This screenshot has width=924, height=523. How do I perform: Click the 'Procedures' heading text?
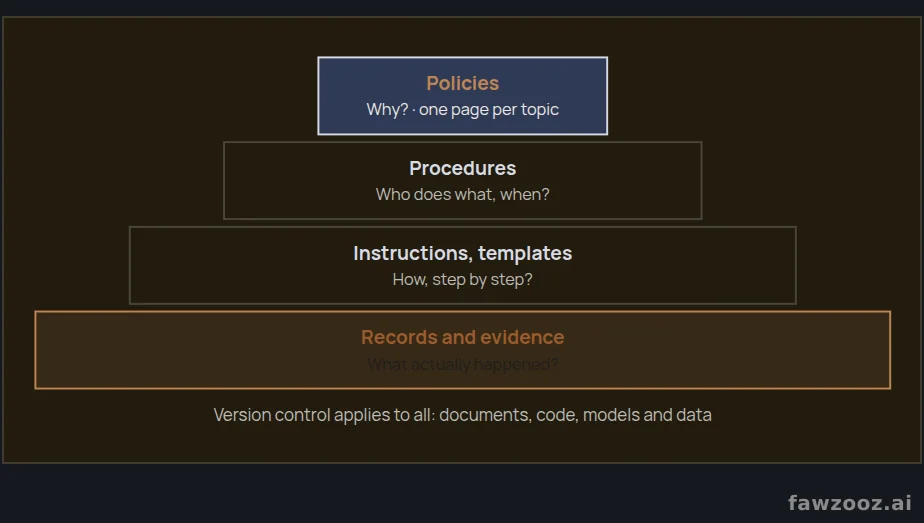click(463, 168)
